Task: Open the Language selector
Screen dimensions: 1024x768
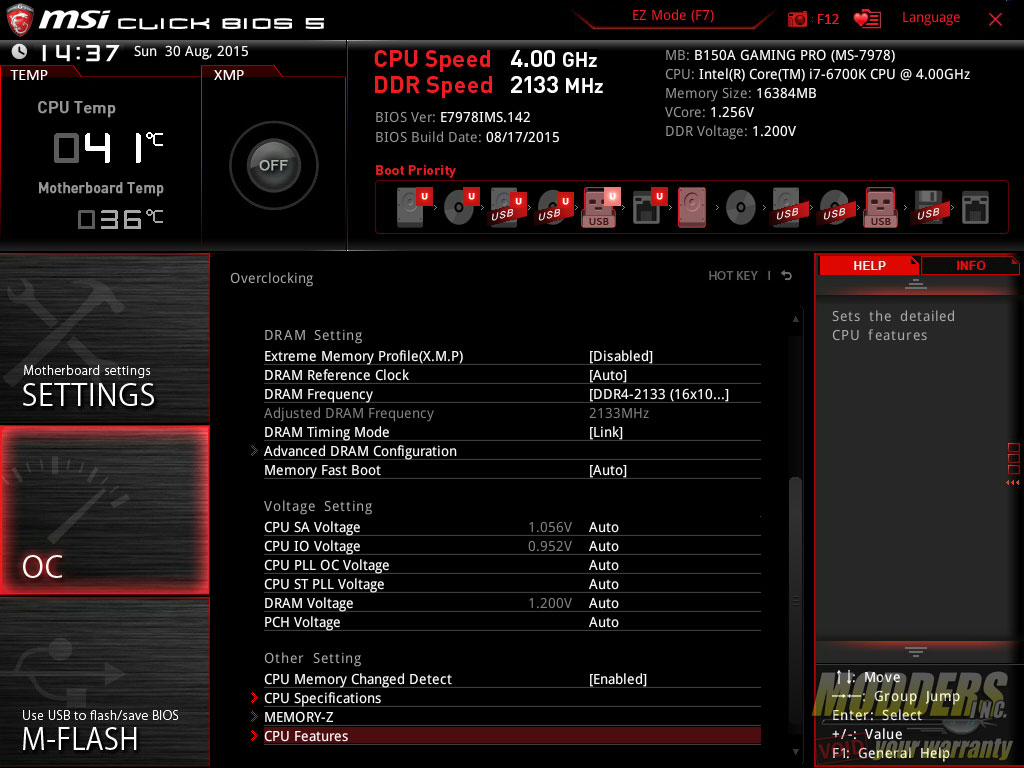Action: [931, 18]
